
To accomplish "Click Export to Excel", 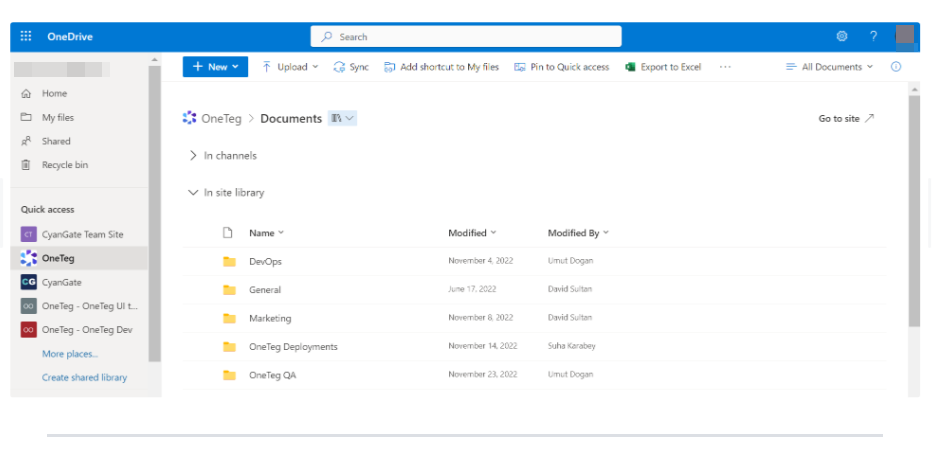I will point(663,67).
